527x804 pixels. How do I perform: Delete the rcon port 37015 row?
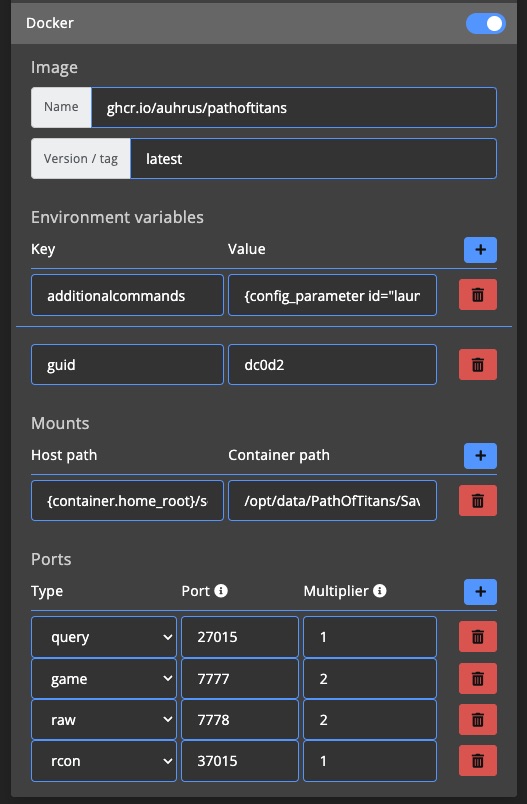tap(478, 760)
